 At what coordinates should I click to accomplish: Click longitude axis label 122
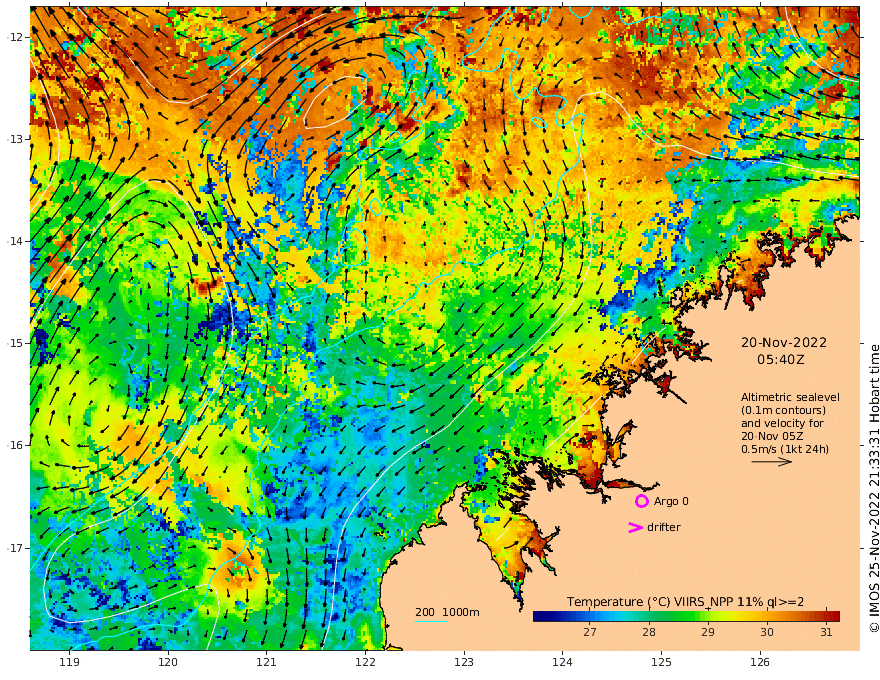[365, 662]
